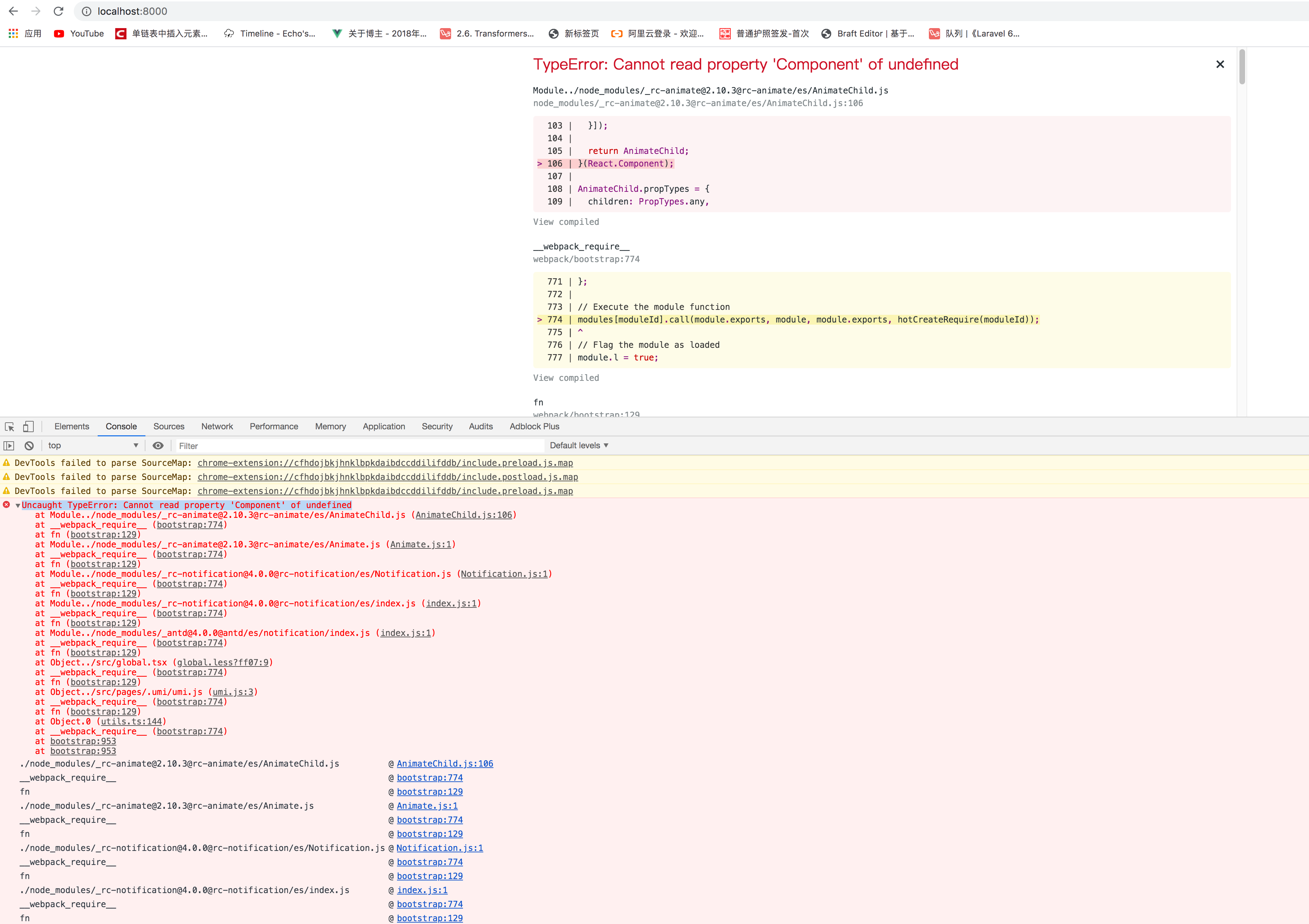
Task: Open the Timeline - Echo's bookmark
Action: click(x=270, y=34)
